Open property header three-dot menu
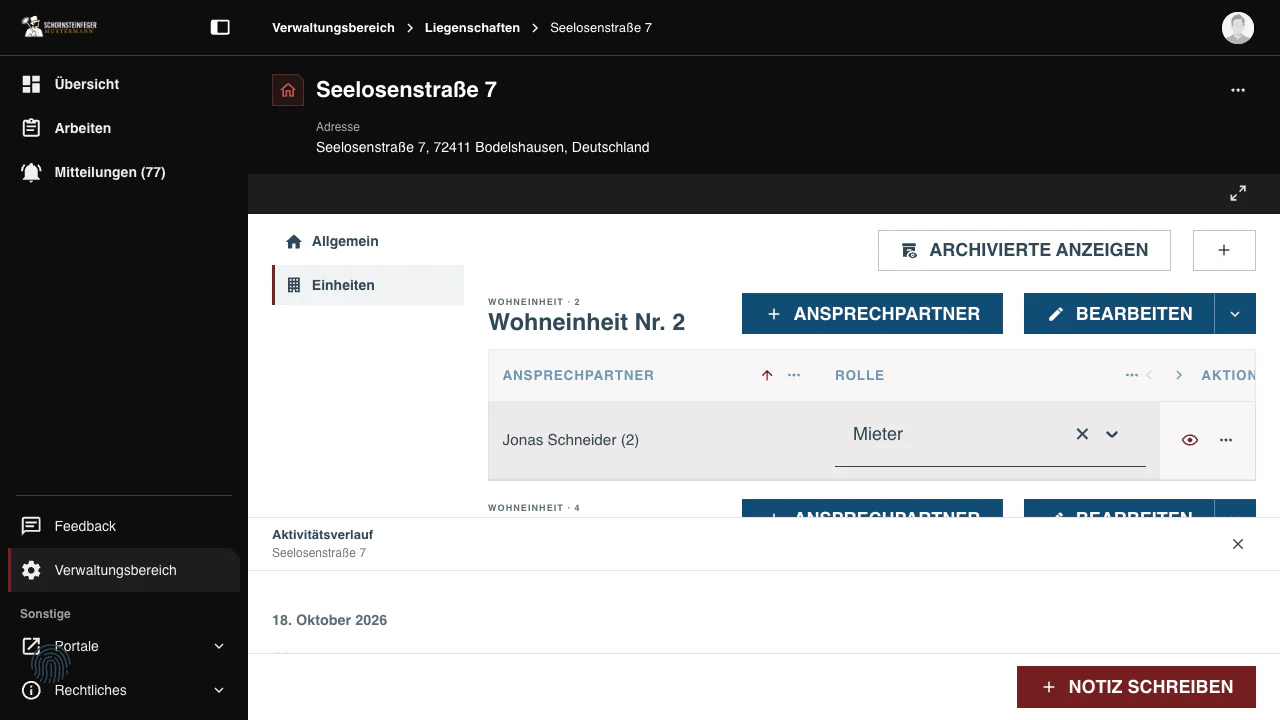 tap(1238, 90)
